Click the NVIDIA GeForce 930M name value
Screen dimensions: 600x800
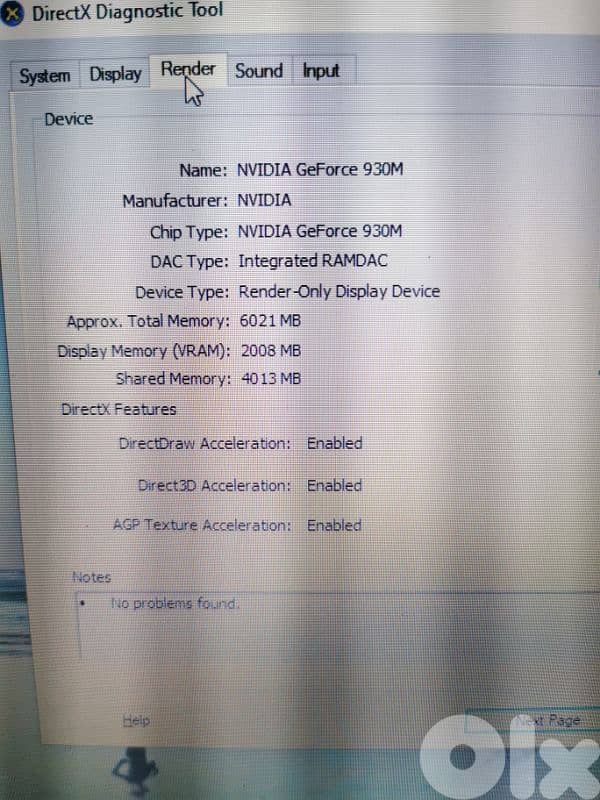(320, 169)
